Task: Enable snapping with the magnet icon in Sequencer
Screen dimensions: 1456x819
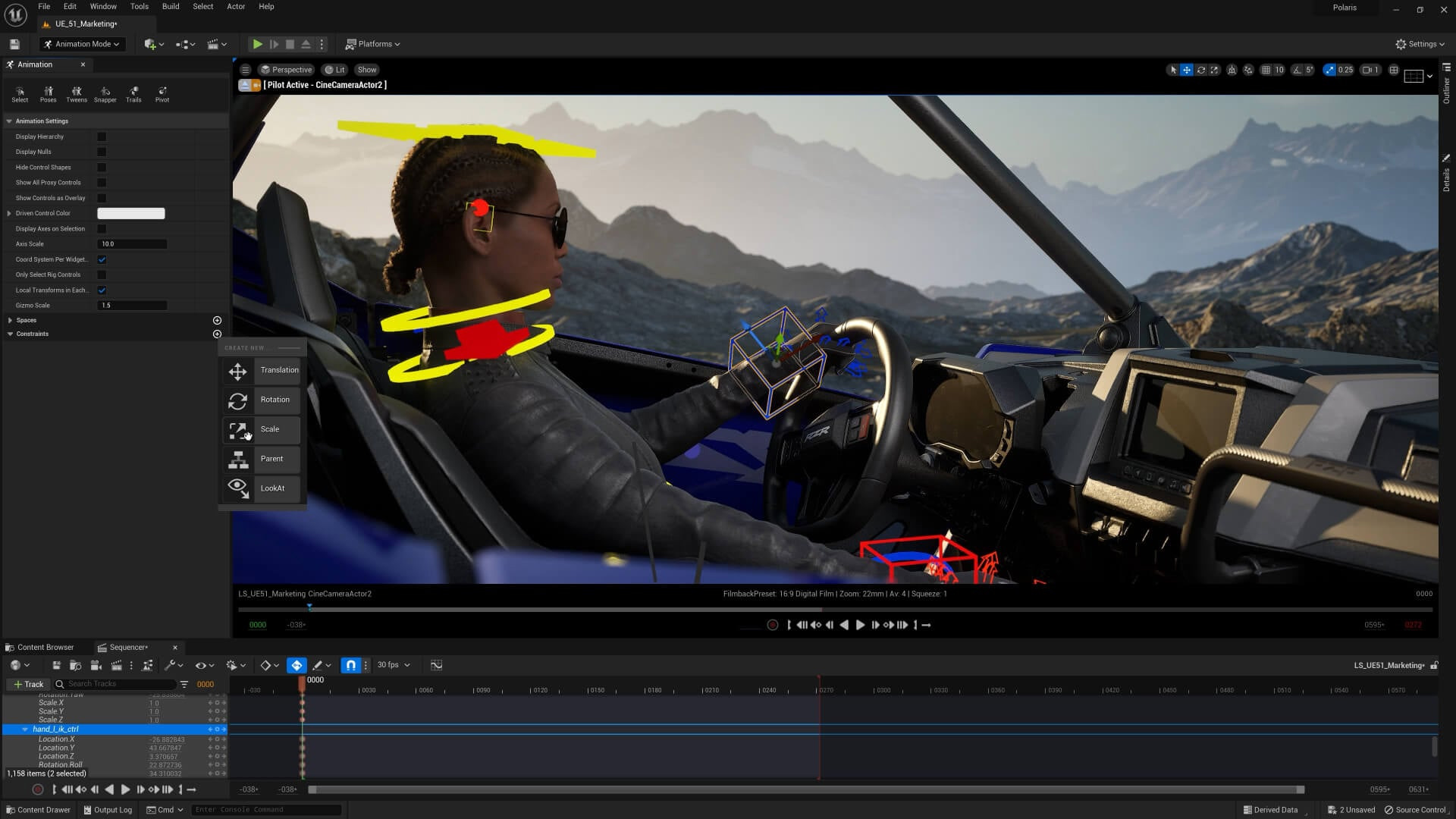Action: [x=351, y=665]
